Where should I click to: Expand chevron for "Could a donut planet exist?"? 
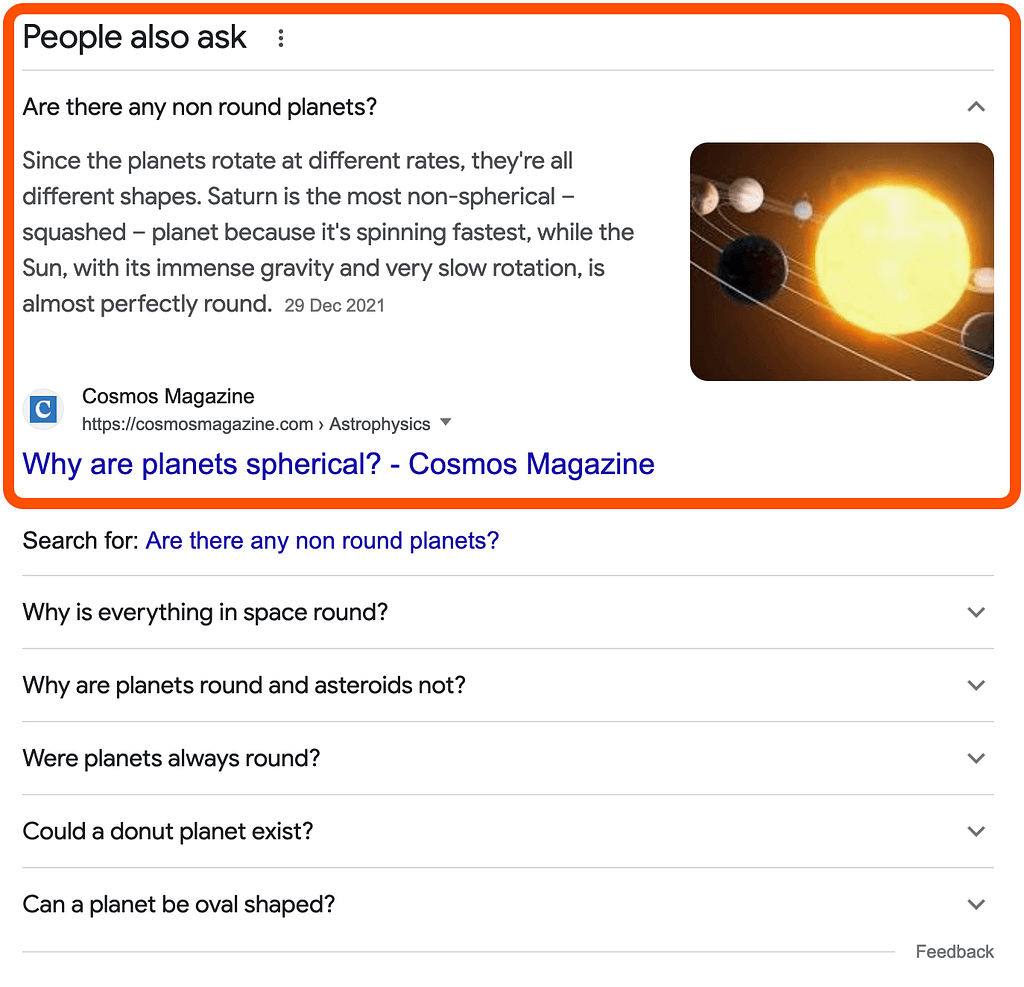(x=977, y=831)
